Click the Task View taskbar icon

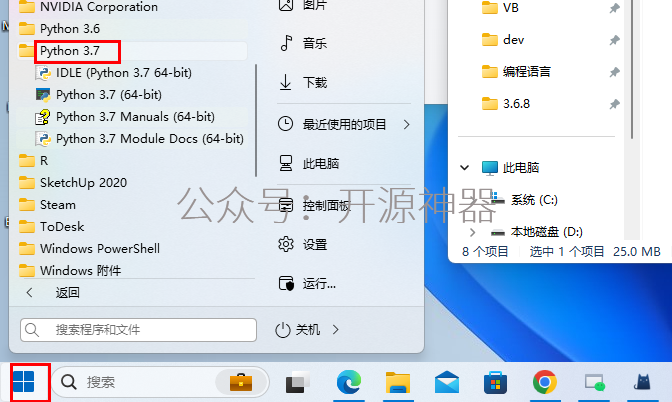point(298,382)
